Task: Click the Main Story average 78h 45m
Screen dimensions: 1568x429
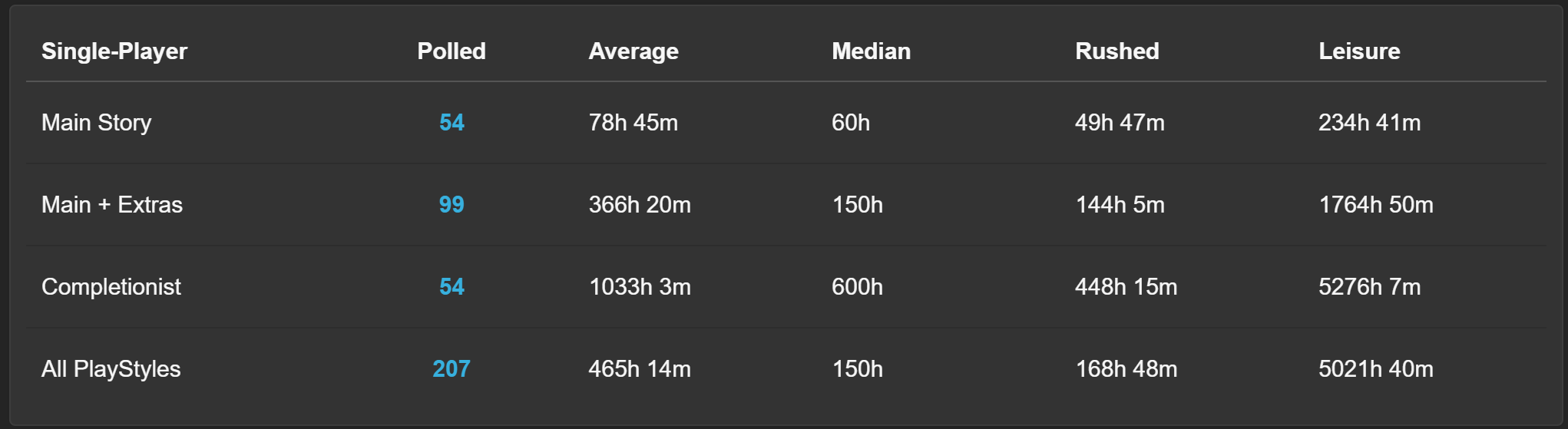Action: click(x=633, y=123)
